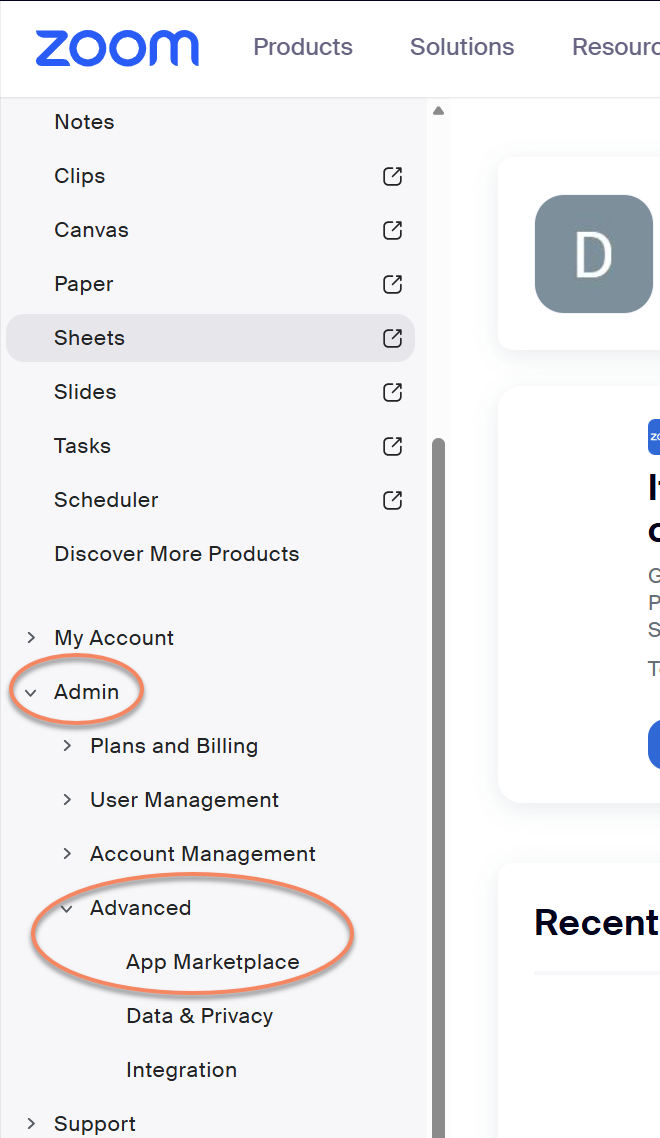Select Notes in the sidebar

click(84, 122)
